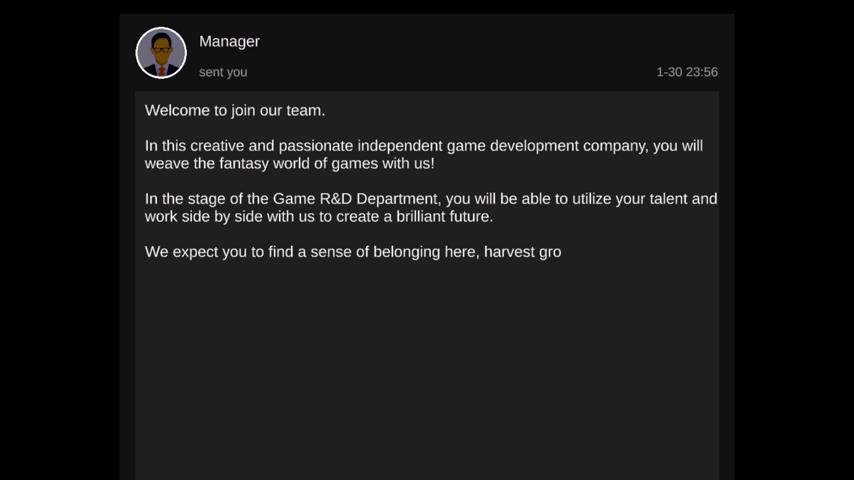Screen dimensions: 854x480
Task: Click the words "Game R&D Department"
Action: (x=355, y=199)
